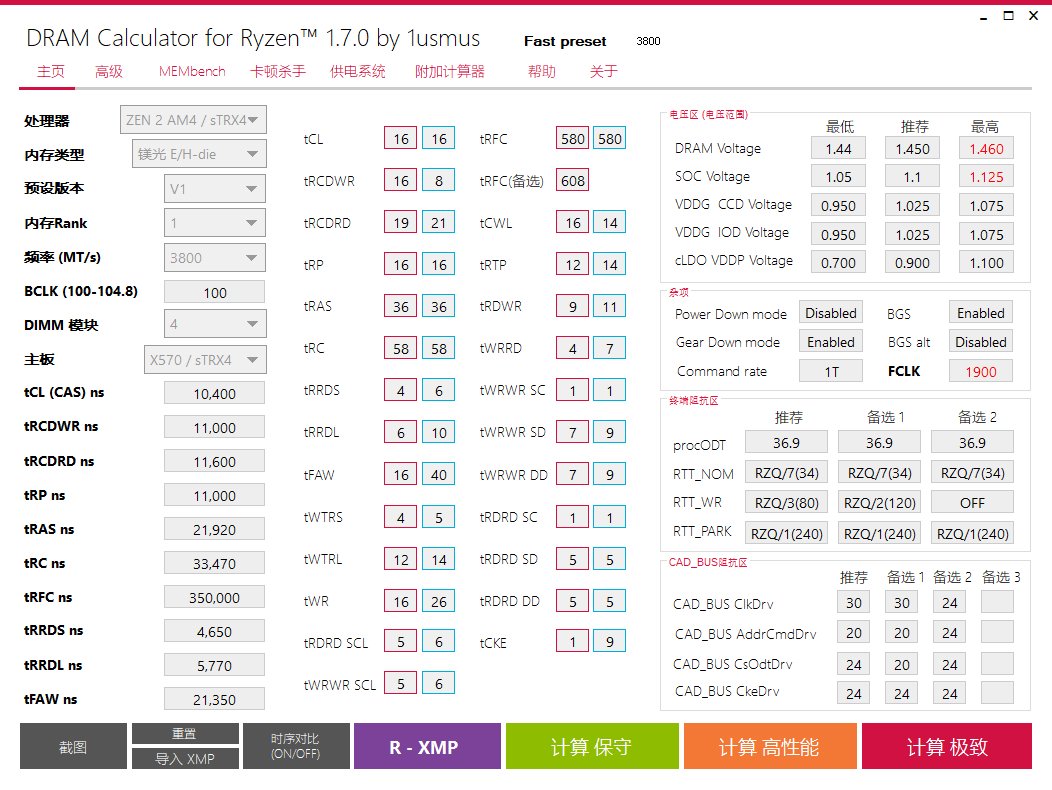
Task: Click the tFAW ns field showing 21,350
Action: coord(215,699)
